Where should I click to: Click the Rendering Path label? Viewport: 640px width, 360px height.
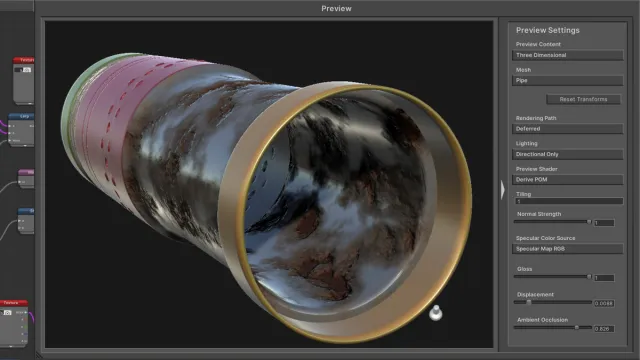pyautogui.click(x=536, y=118)
